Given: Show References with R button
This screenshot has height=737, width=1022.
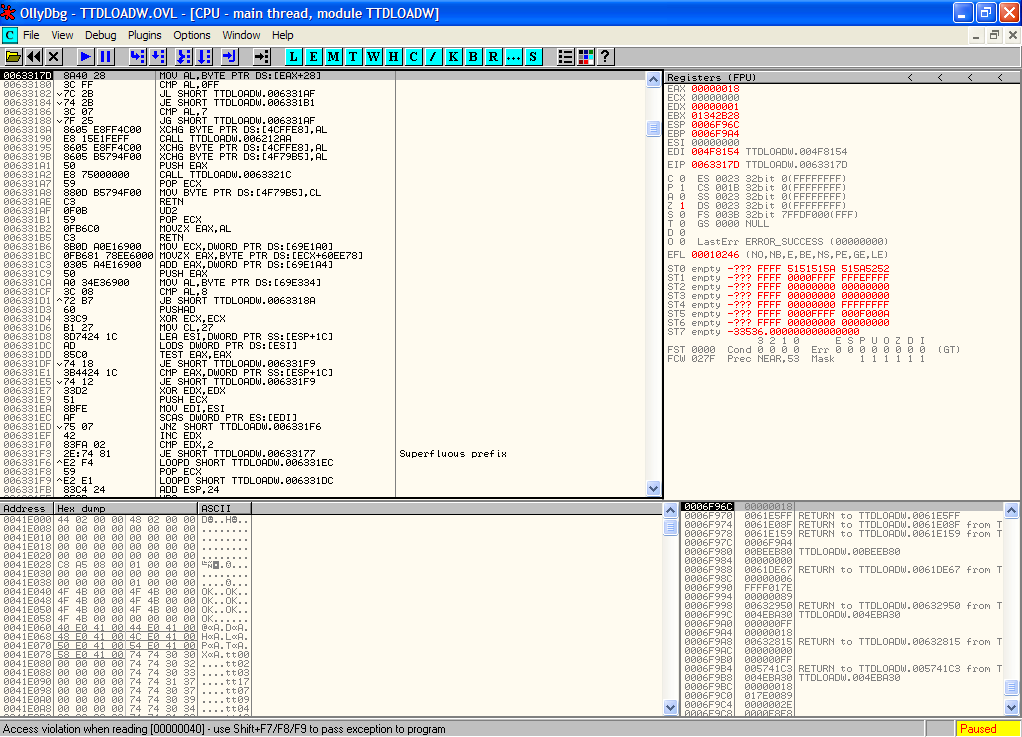Looking at the screenshot, I should 493,57.
